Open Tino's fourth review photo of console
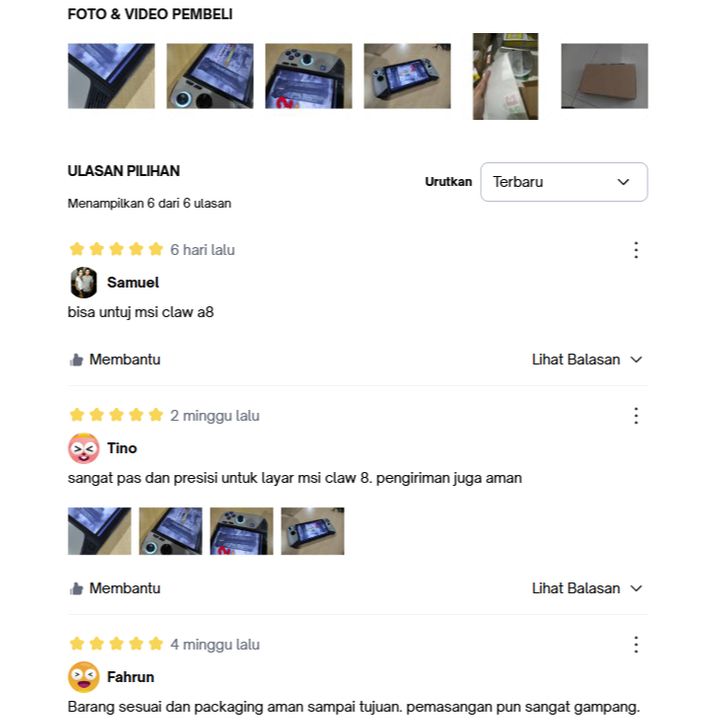 [313, 531]
